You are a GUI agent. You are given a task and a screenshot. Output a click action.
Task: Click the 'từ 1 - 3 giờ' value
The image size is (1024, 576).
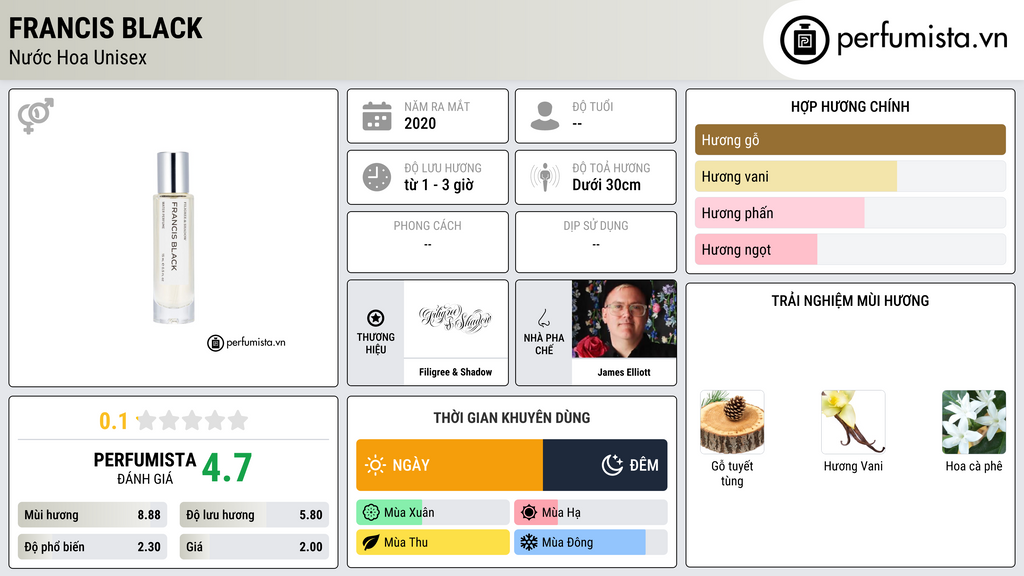click(x=439, y=185)
